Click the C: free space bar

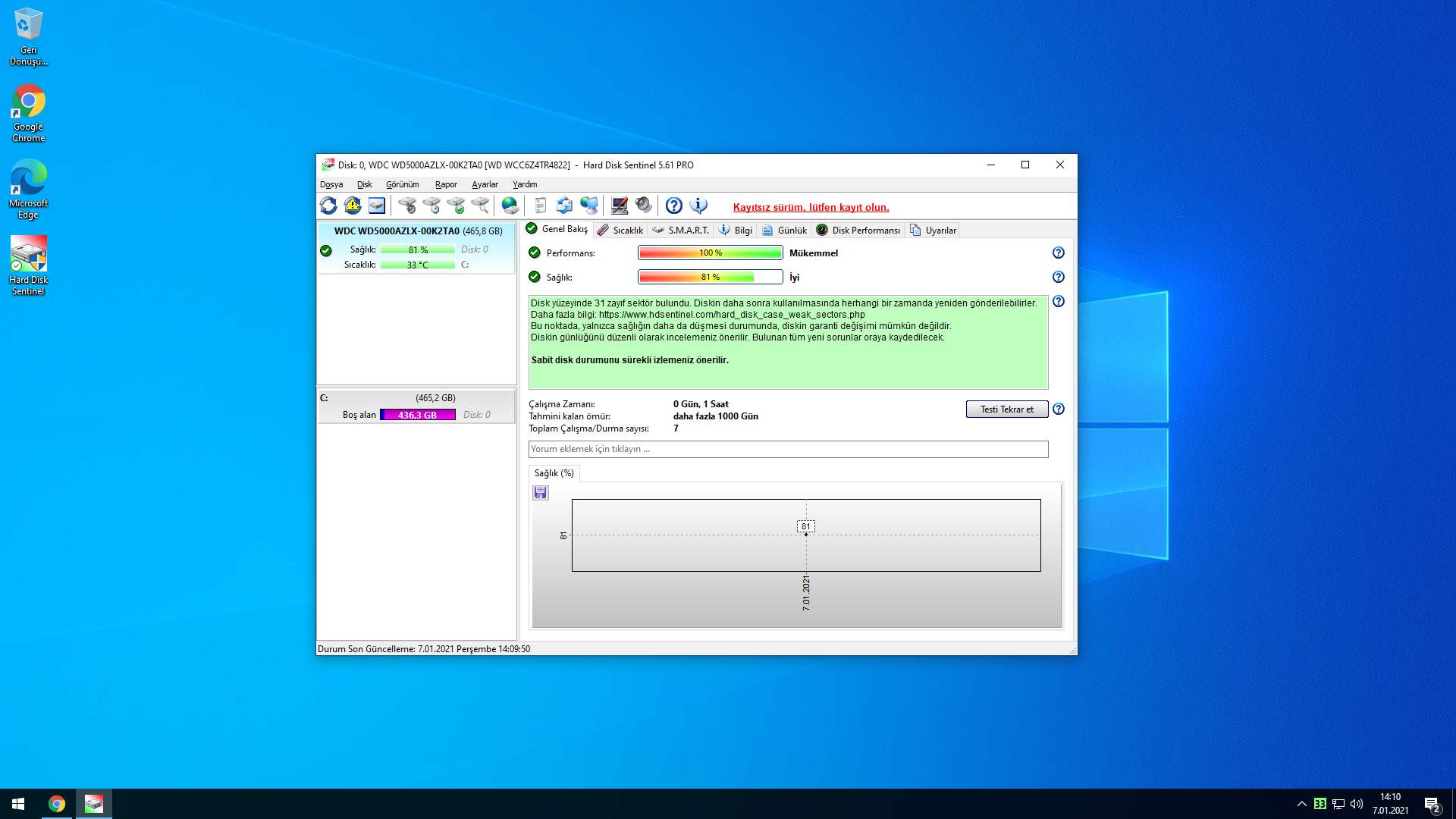(x=418, y=415)
